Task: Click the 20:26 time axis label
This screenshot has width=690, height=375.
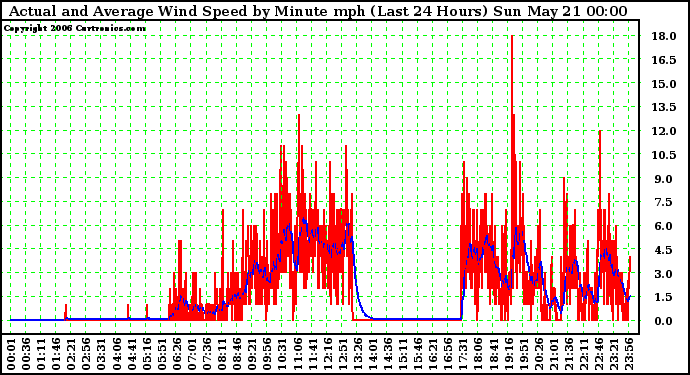Action: [538, 354]
